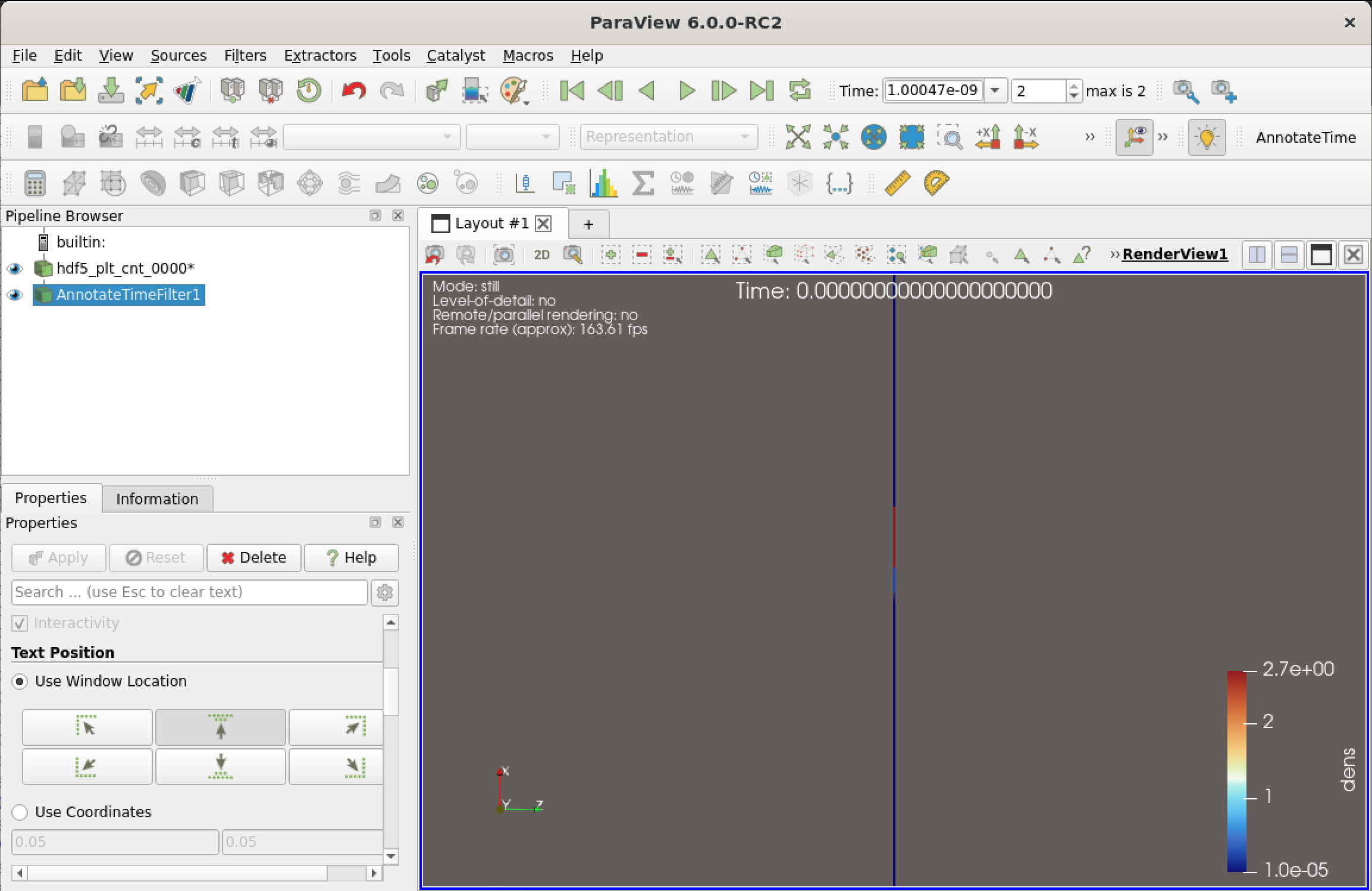1372x891 pixels.
Task: Click the Calculator filter icon
Action: click(x=35, y=183)
